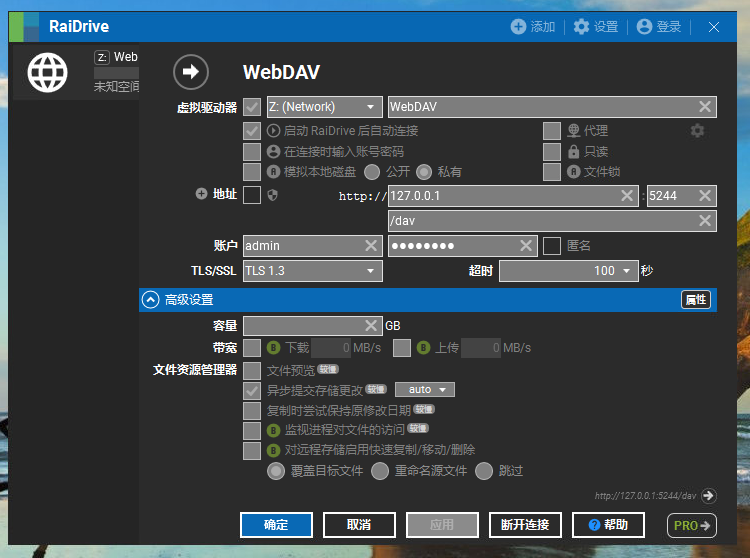Open the TLS 1.3 version dropdown
Screen dimensions: 750x558
pyautogui.click(x=313, y=271)
